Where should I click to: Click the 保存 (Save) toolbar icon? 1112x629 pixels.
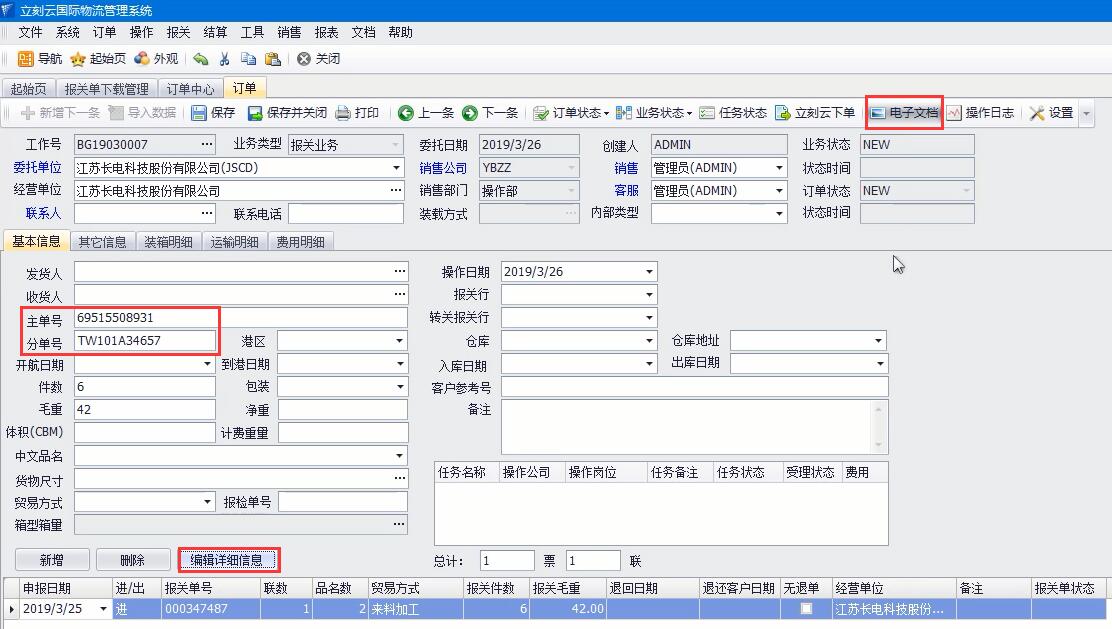tap(213, 113)
